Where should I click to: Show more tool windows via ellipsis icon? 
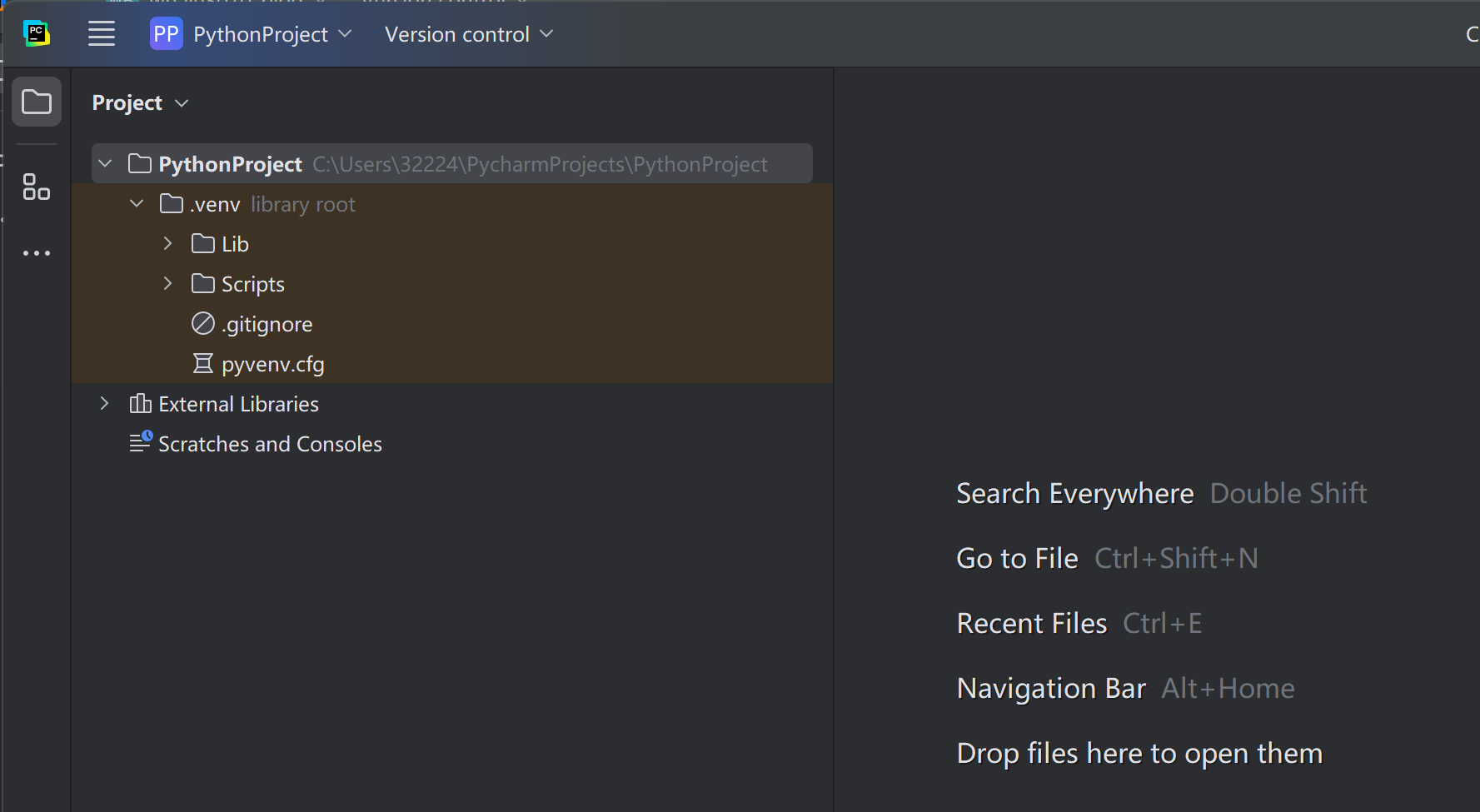[36, 252]
